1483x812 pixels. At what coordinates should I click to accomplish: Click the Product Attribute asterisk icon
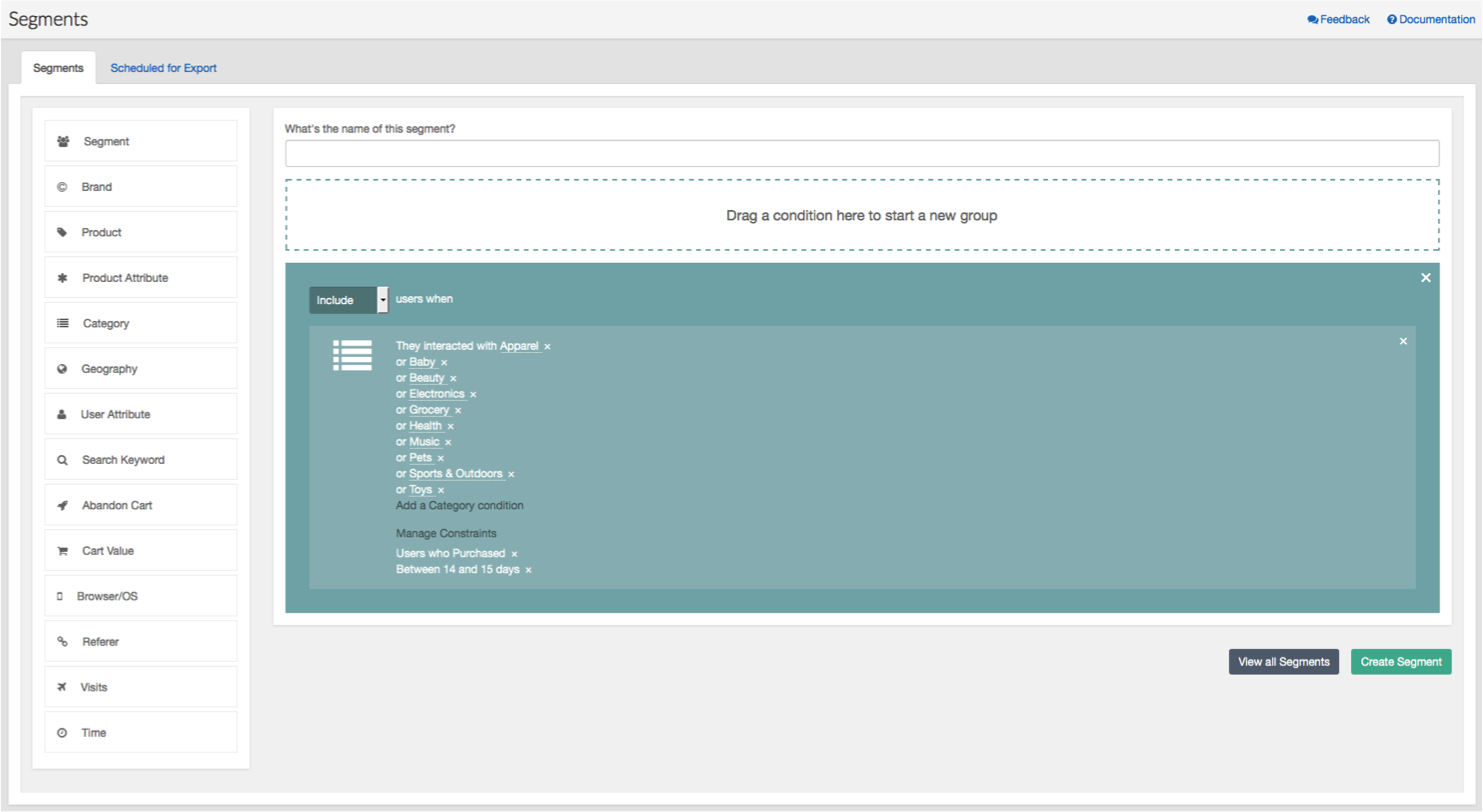62,278
